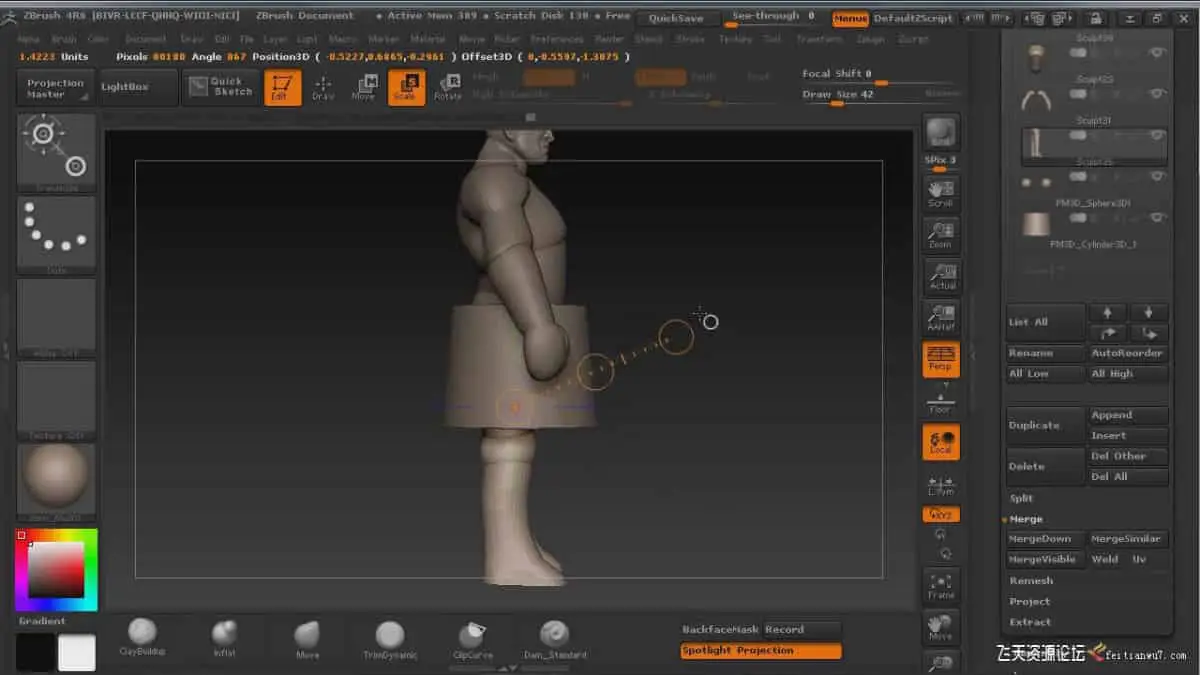The image size is (1200, 675).
Task: Click the Scroll canvas navigation icon
Action: click(x=940, y=193)
